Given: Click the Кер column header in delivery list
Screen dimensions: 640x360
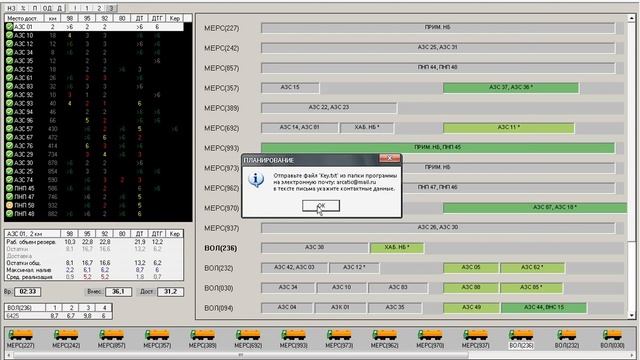Looking at the screenshot, I should [175, 18].
